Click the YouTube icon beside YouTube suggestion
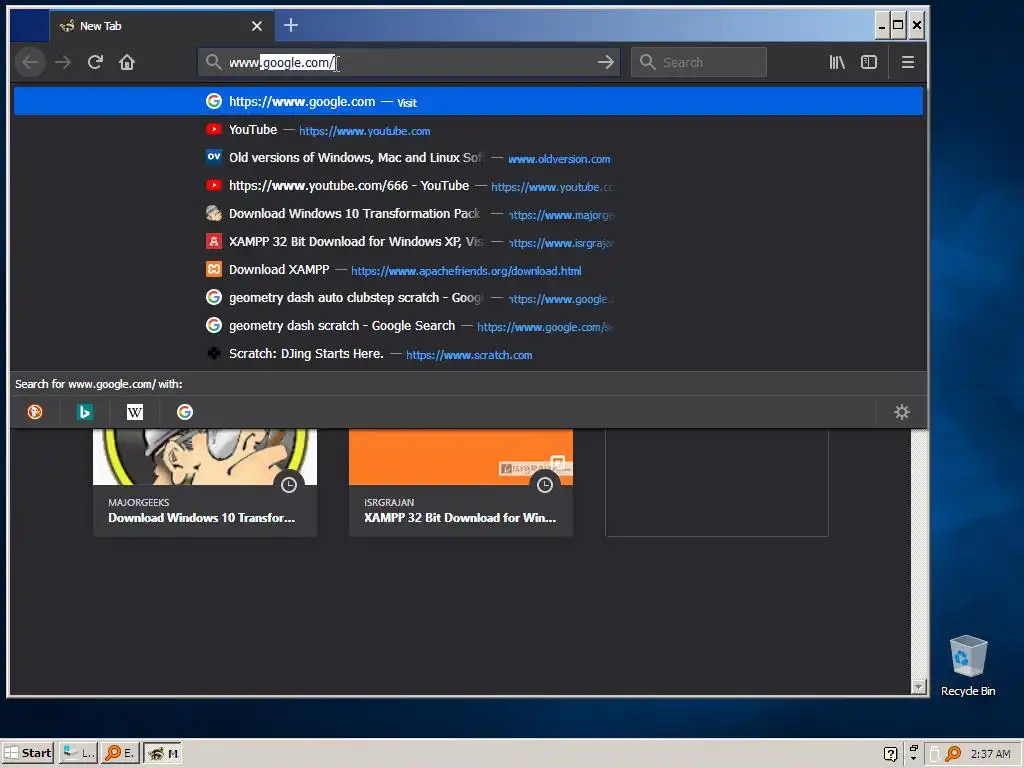The height and width of the screenshot is (768, 1024). (x=214, y=129)
